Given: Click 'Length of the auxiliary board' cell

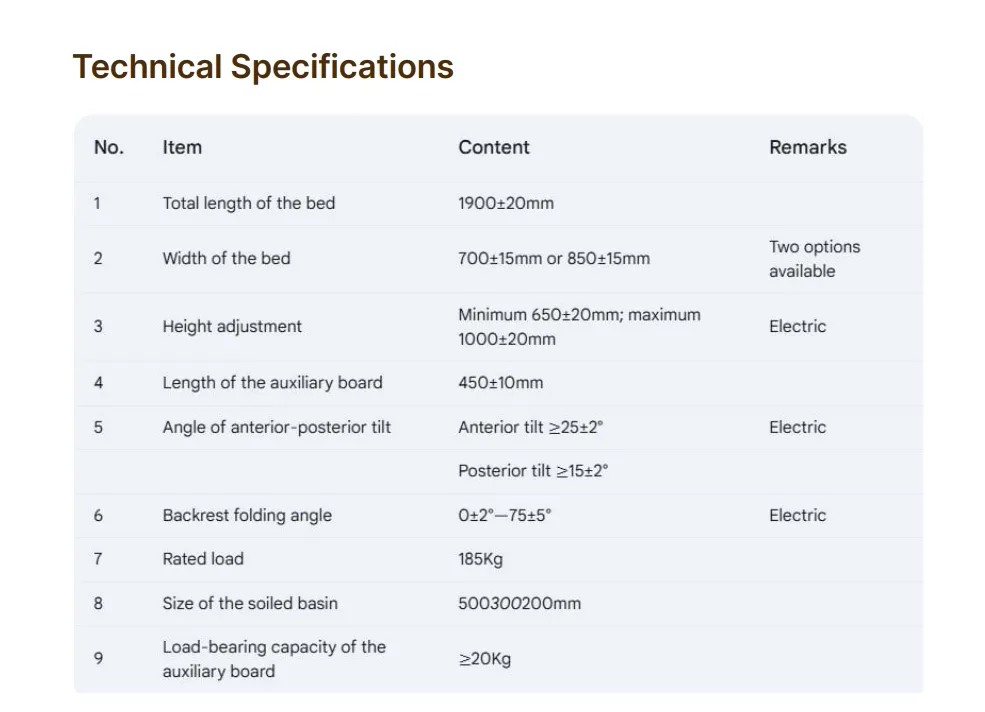Looking at the screenshot, I should tap(272, 382).
